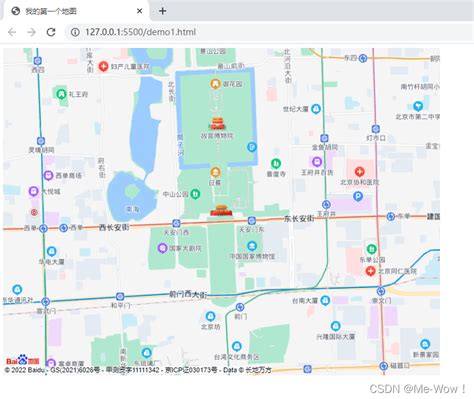474x399 pixels.
Task: Click the 中山公园 green park icon
Action: pos(195,194)
